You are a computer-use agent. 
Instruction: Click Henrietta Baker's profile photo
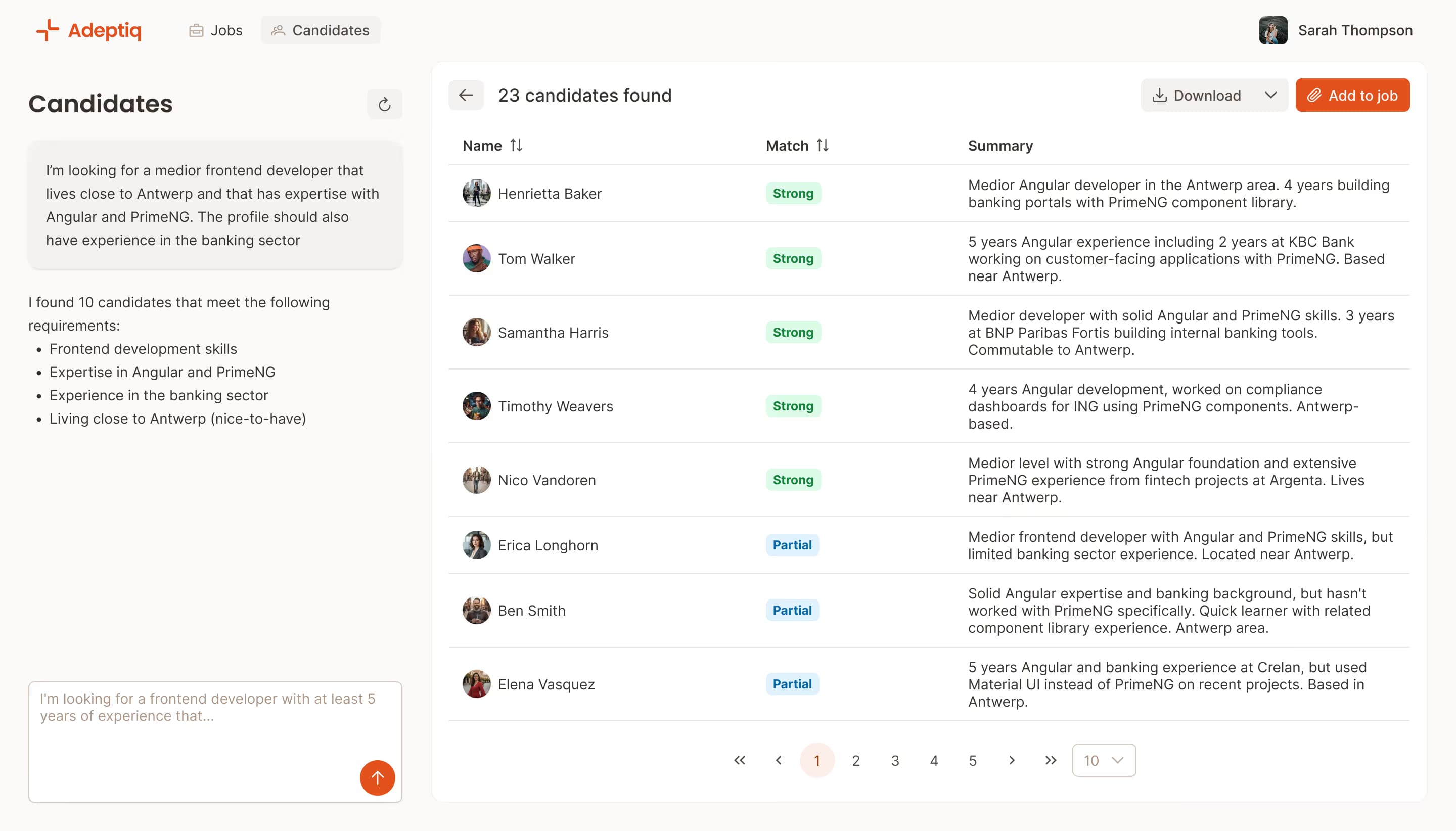point(476,193)
